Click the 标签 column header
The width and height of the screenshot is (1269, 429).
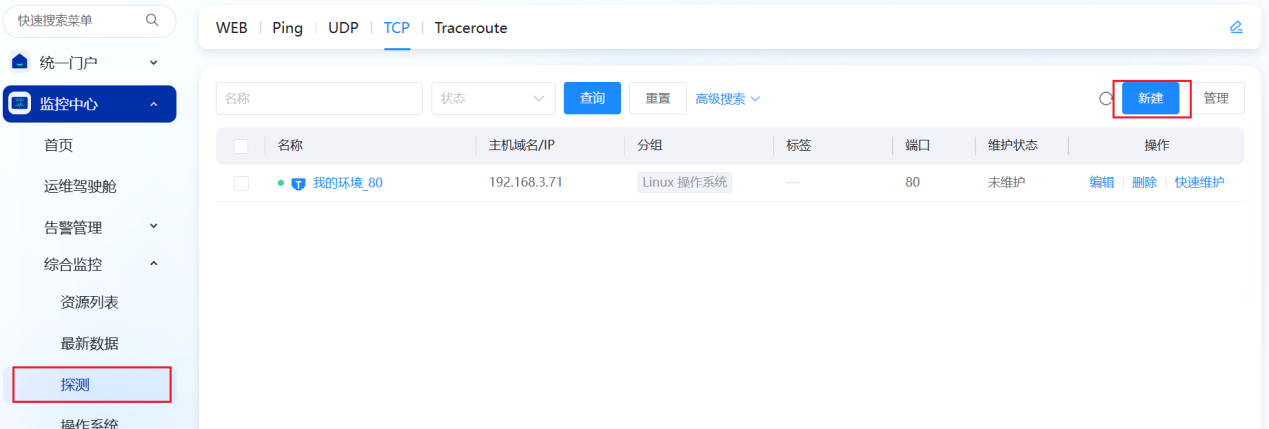pos(799,145)
